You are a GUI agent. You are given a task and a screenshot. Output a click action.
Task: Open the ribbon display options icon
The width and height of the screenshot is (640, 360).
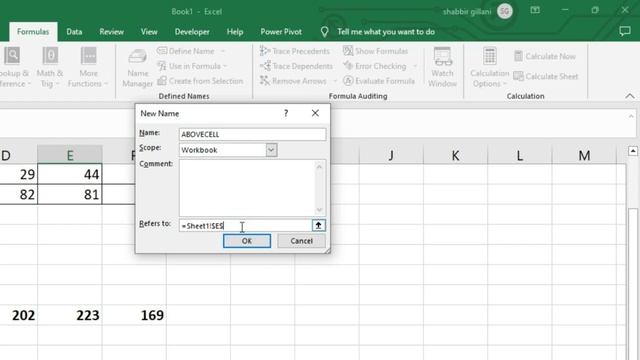tap(535, 11)
